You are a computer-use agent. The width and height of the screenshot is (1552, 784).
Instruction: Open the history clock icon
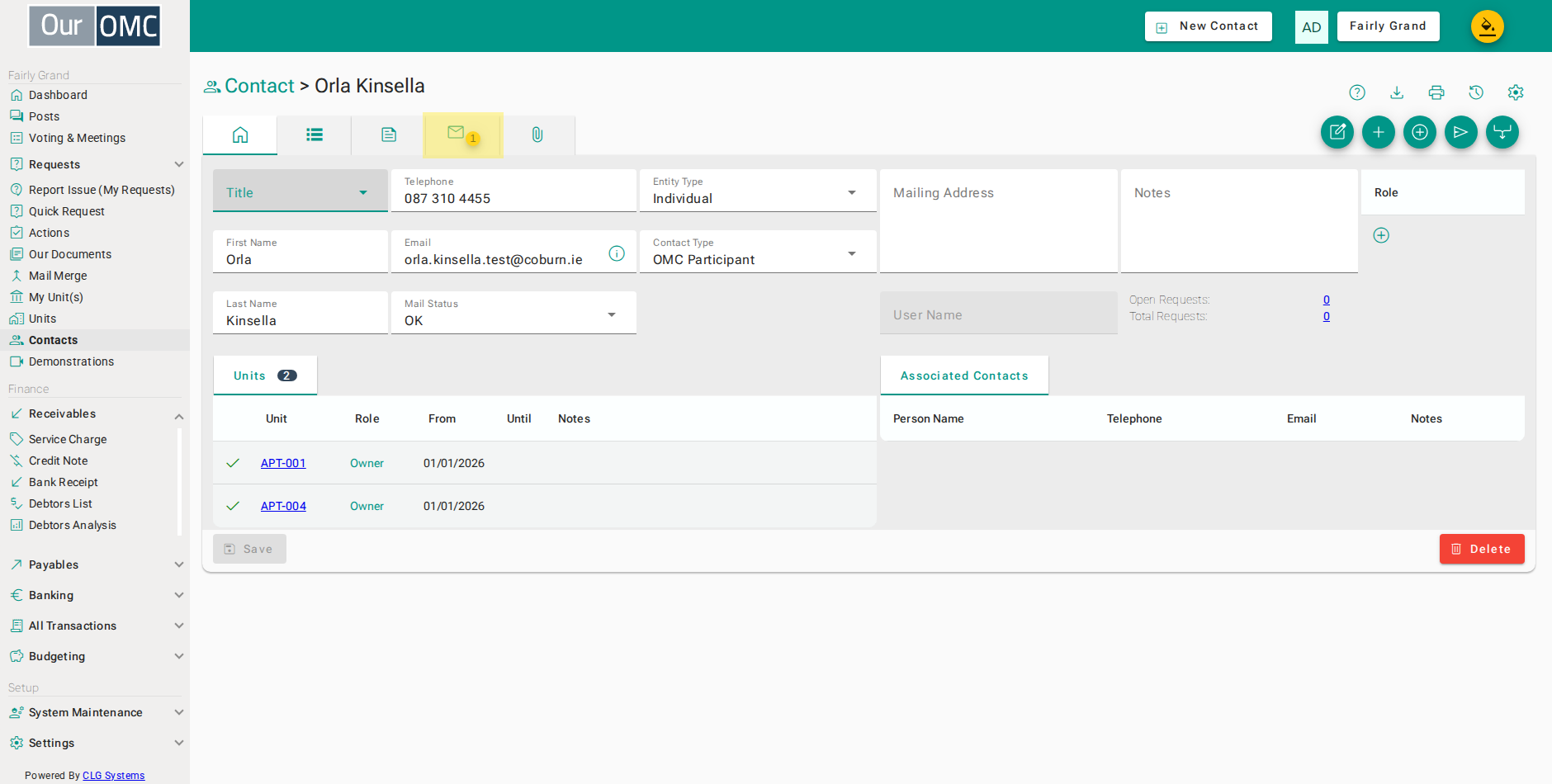point(1476,92)
